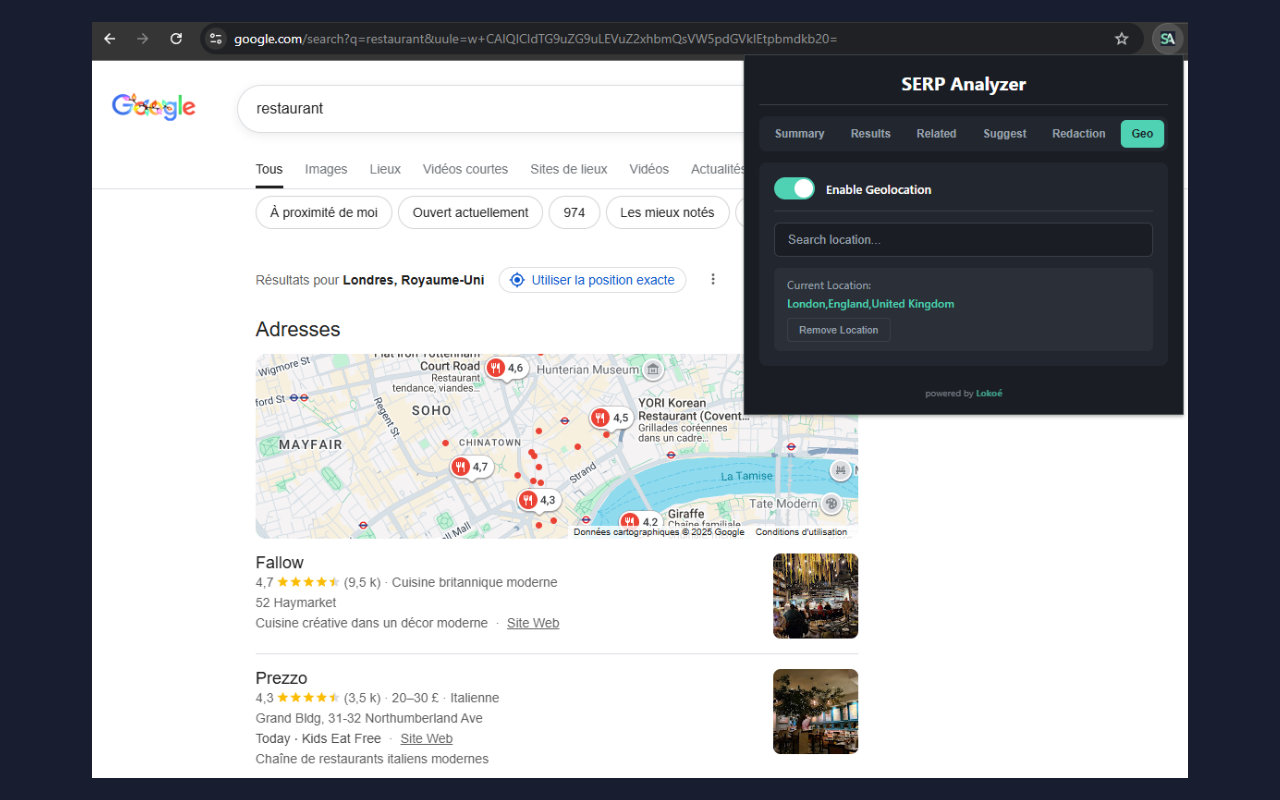Open the Summary tab
Image resolution: width=1280 pixels, height=800 pixels.
click(x=799, y=133)
